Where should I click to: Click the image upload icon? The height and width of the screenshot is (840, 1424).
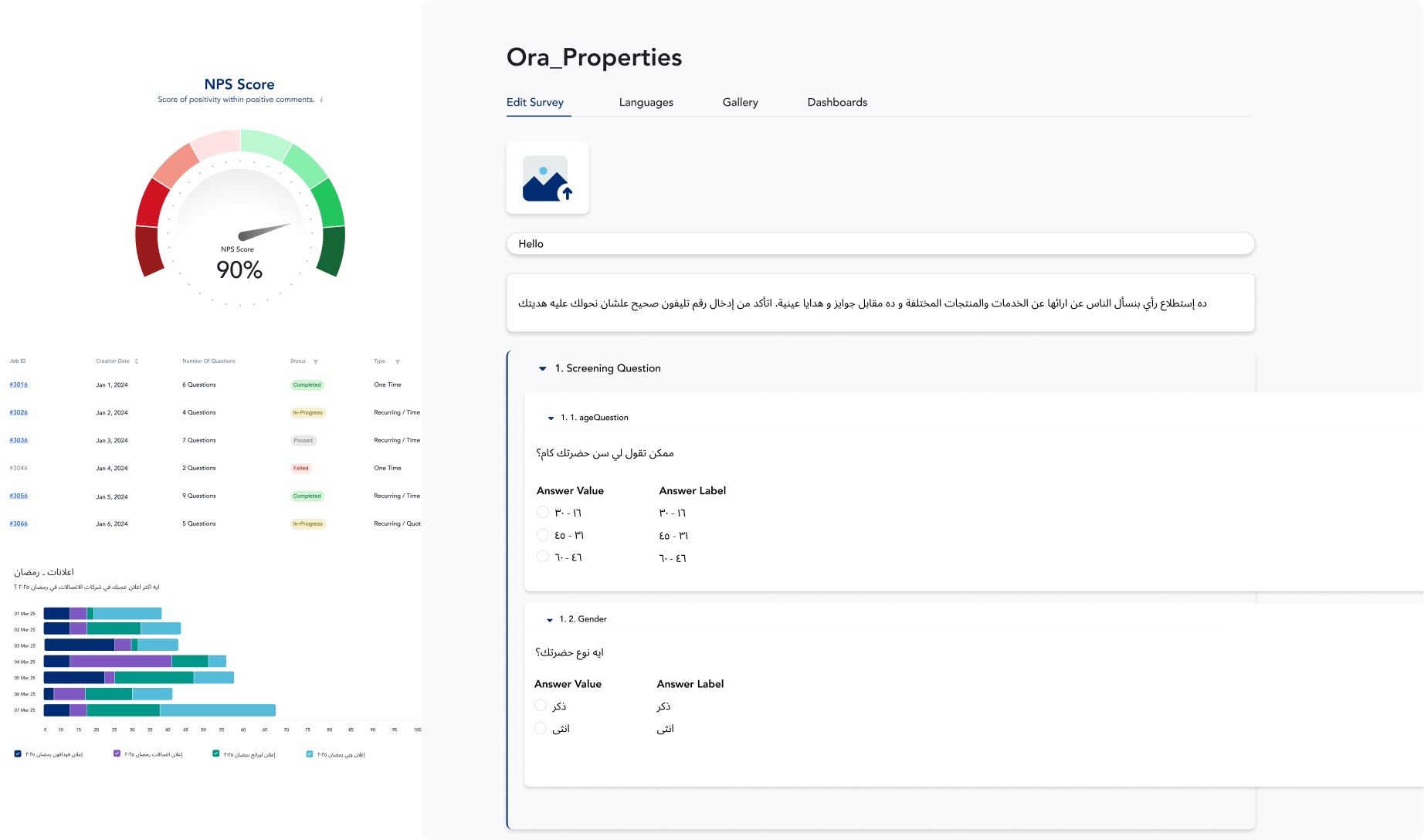coord(547,178)
